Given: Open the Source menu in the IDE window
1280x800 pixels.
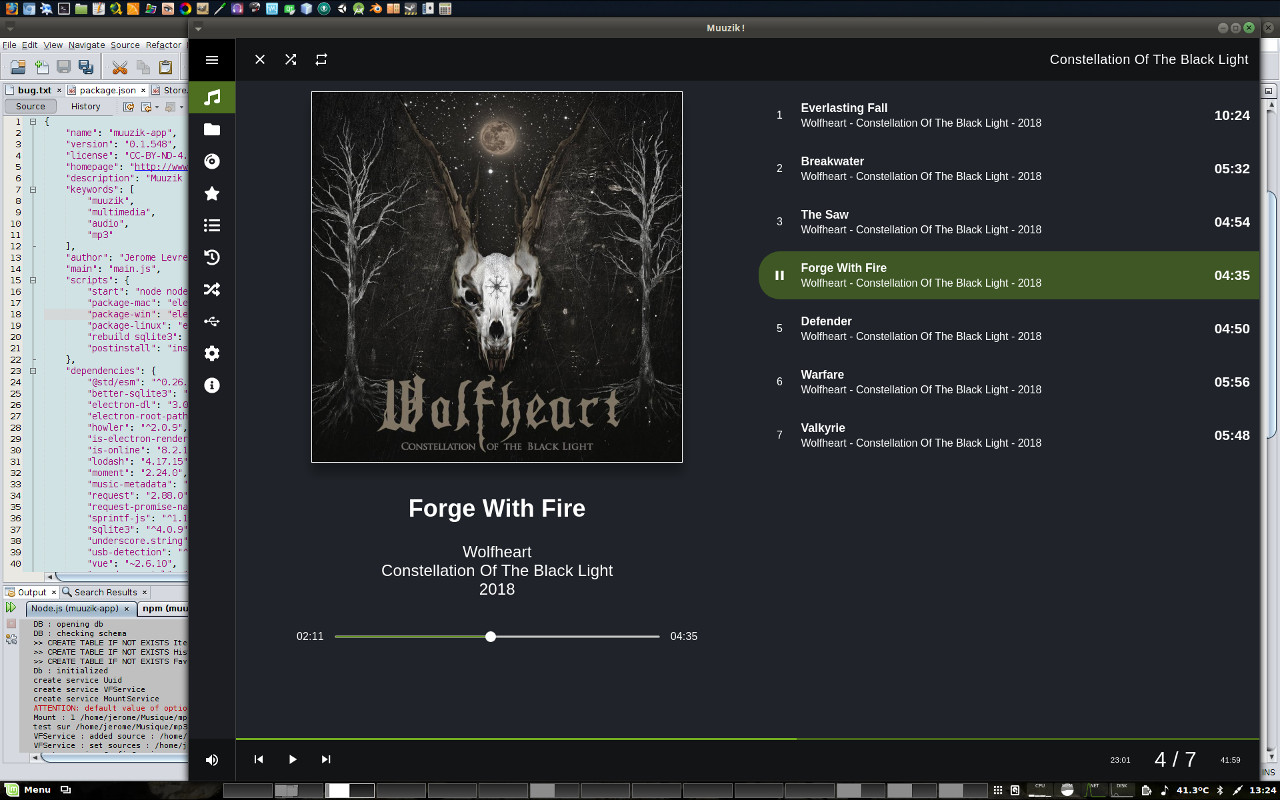Looking at the screenshot, I should [x=125, y=45].
